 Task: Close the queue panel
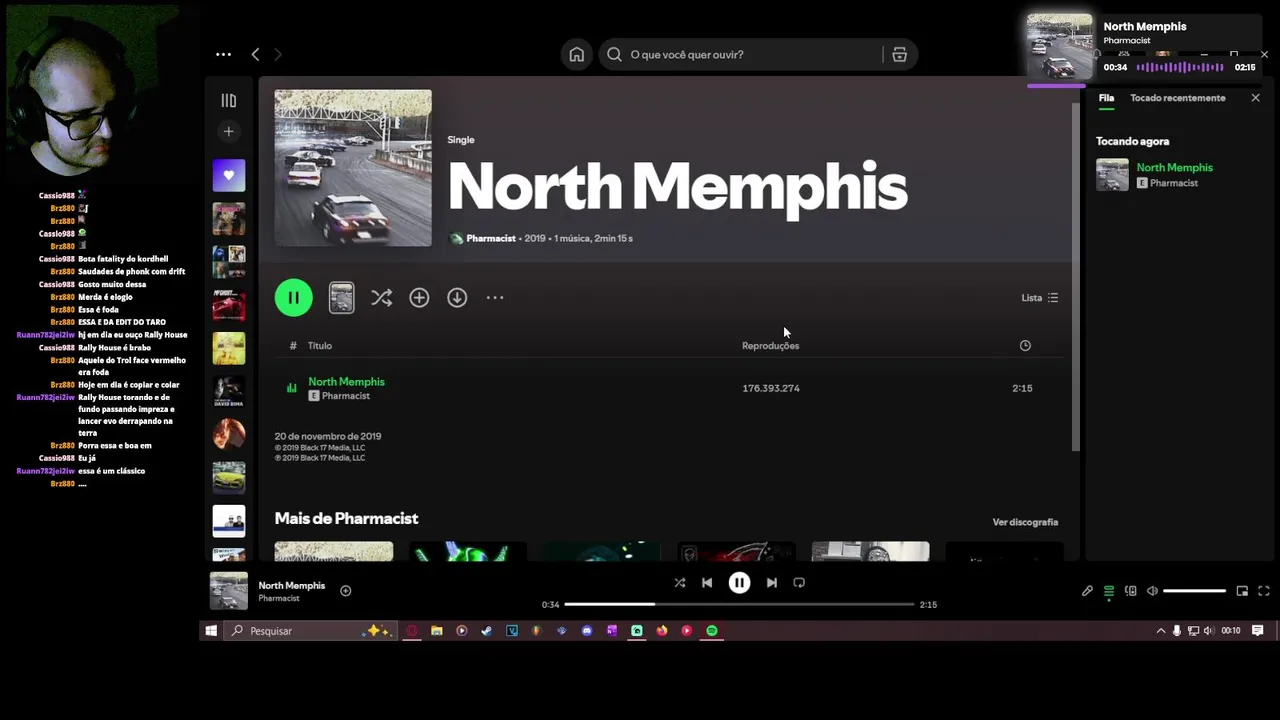1255,98
